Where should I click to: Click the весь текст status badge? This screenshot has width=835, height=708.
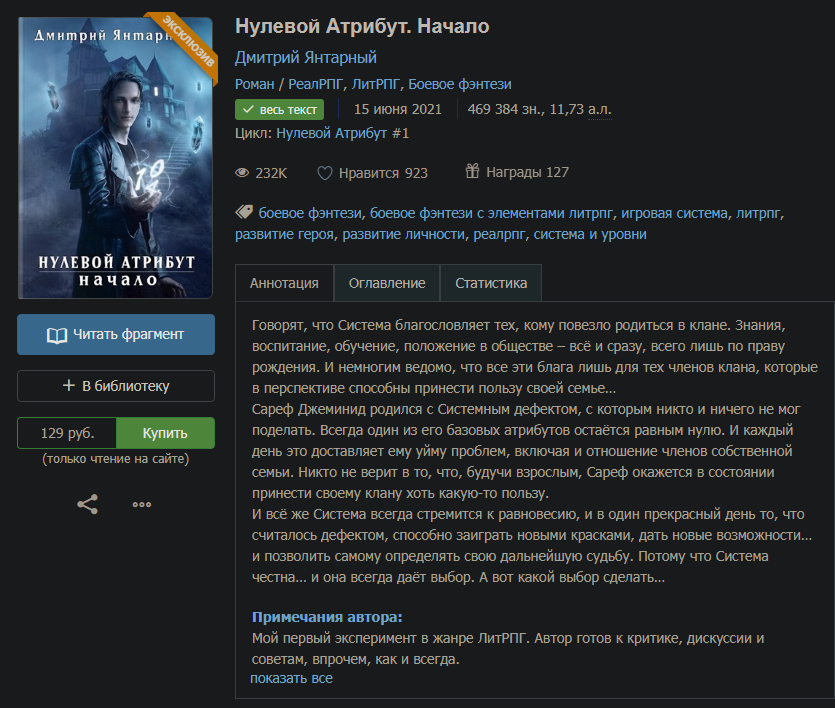point(280,110)
